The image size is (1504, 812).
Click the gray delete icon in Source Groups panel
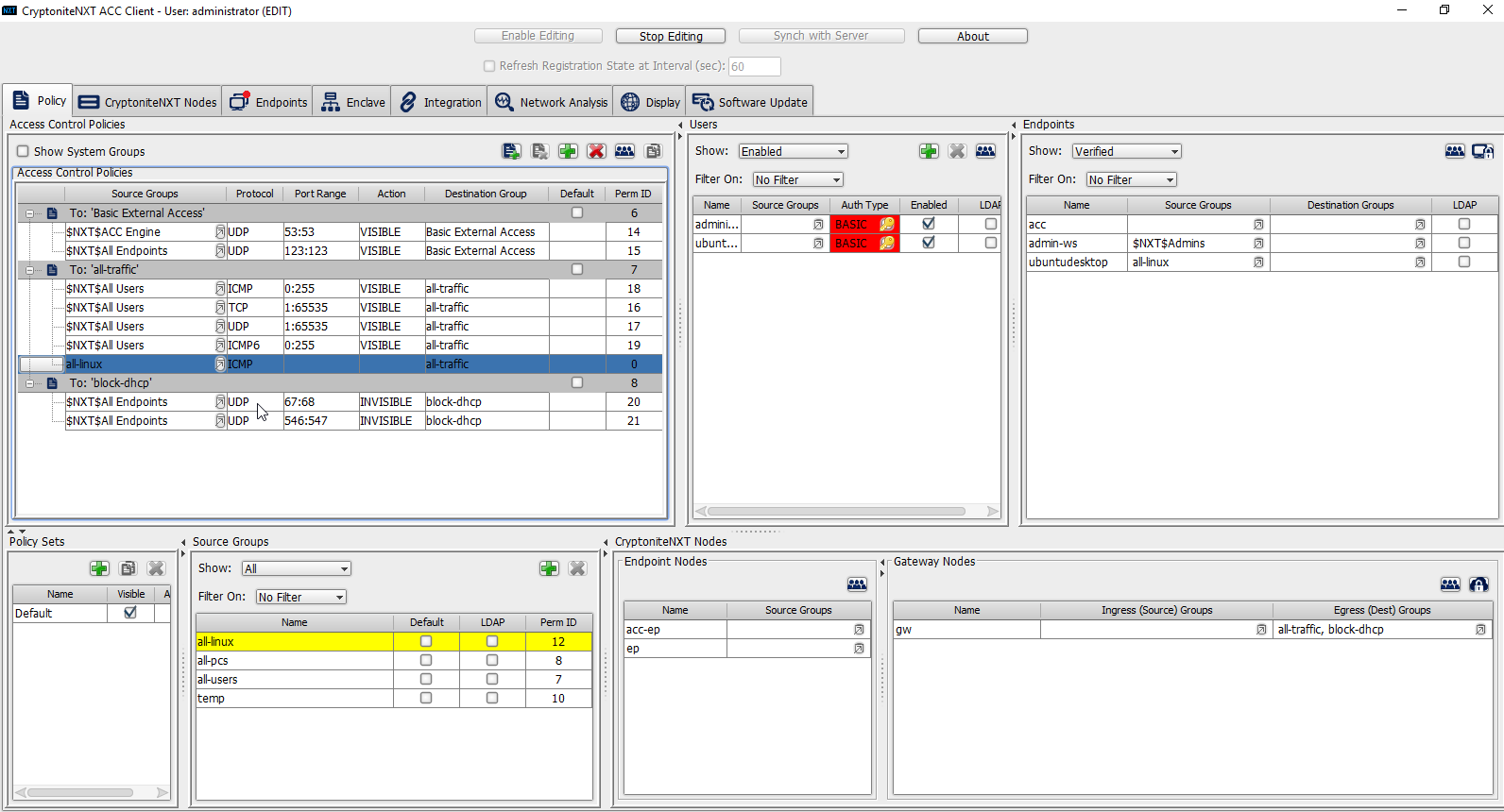click(x=577, y=568)
